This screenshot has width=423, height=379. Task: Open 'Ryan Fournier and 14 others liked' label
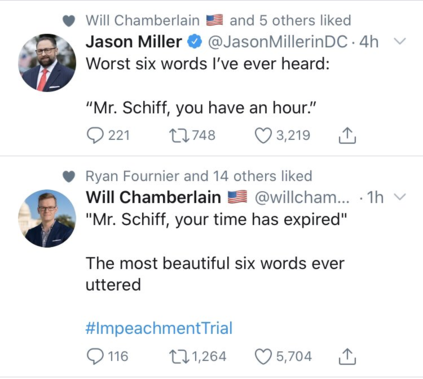[199, 176]
